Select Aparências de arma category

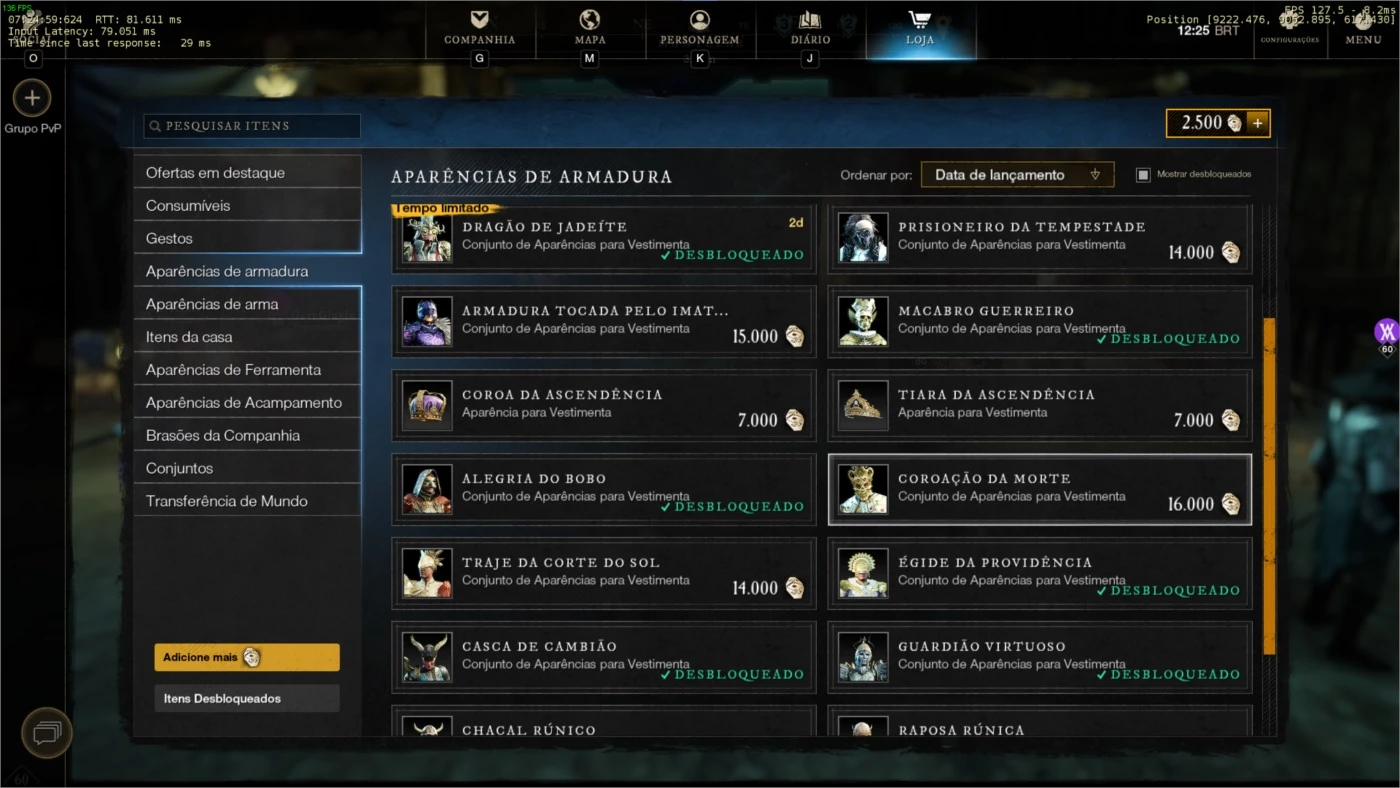248,304
